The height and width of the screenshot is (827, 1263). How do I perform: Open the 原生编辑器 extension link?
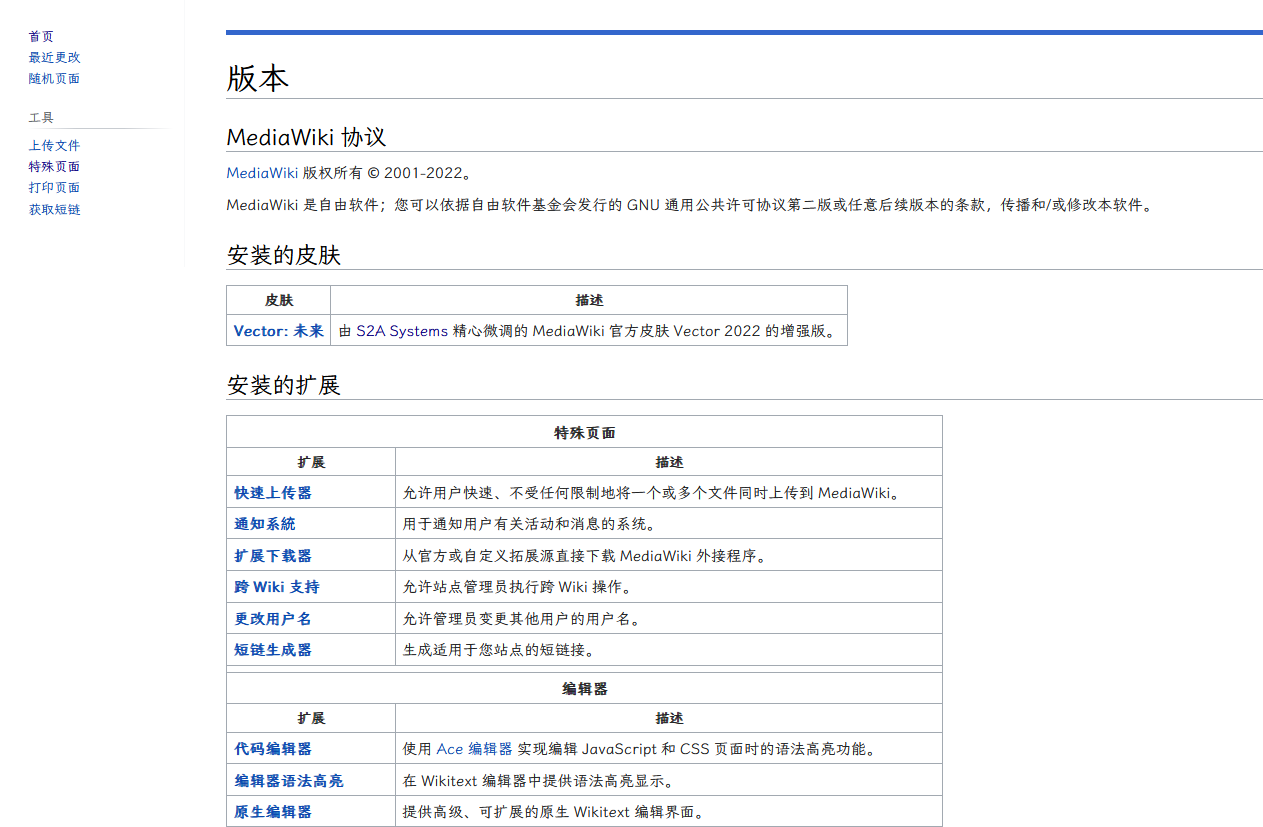point(273,811)
